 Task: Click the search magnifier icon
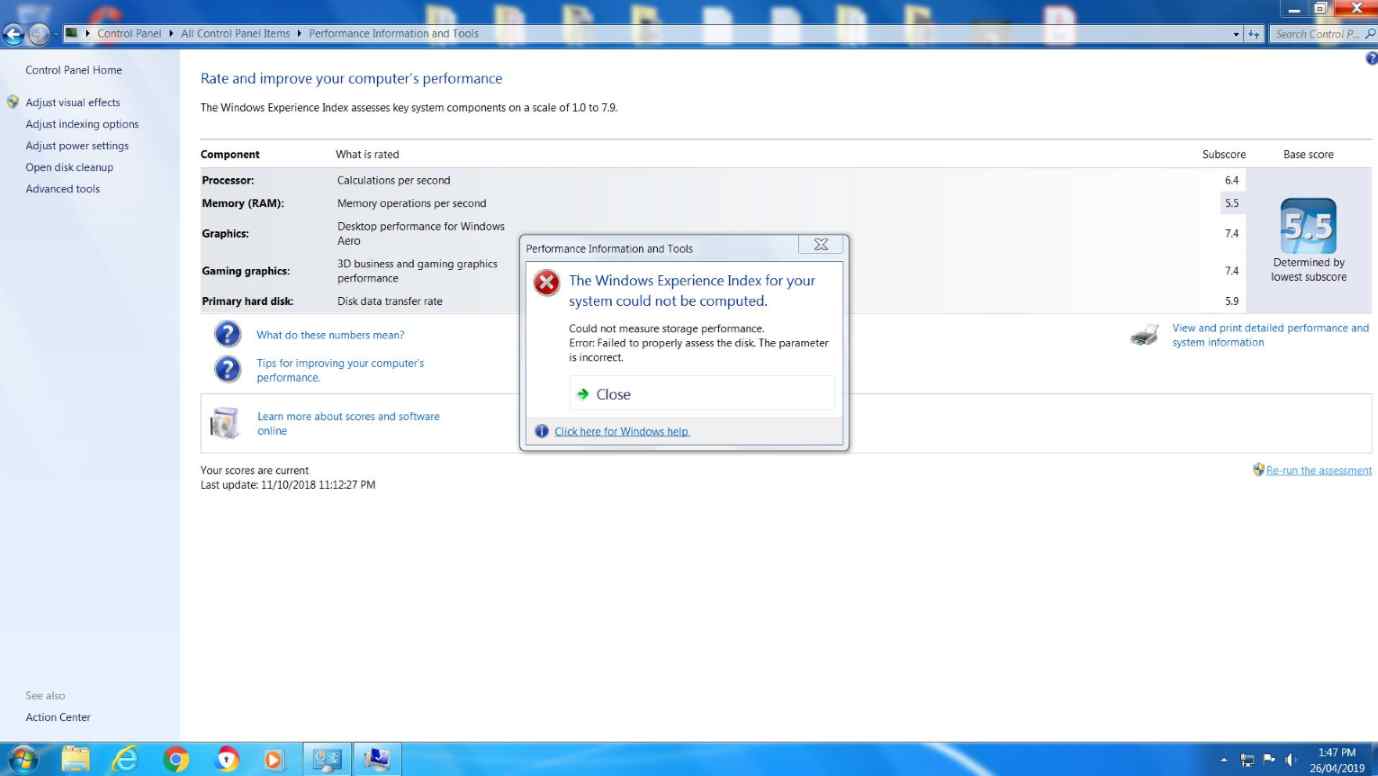coord(1370,33)
